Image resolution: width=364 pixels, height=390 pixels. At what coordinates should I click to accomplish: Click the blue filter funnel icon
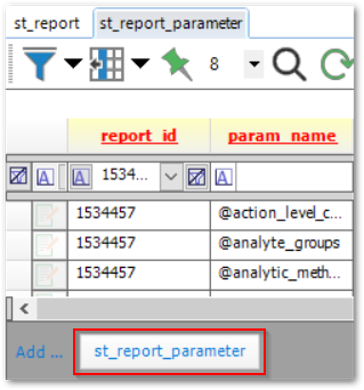[x=40, y=64]
